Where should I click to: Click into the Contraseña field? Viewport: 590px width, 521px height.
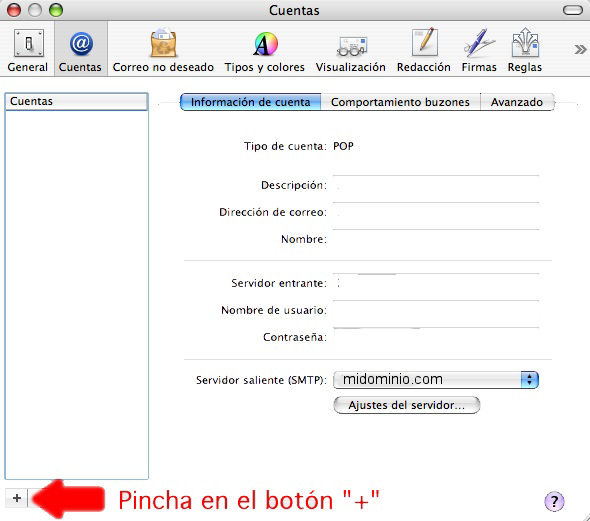coord(436,337)
